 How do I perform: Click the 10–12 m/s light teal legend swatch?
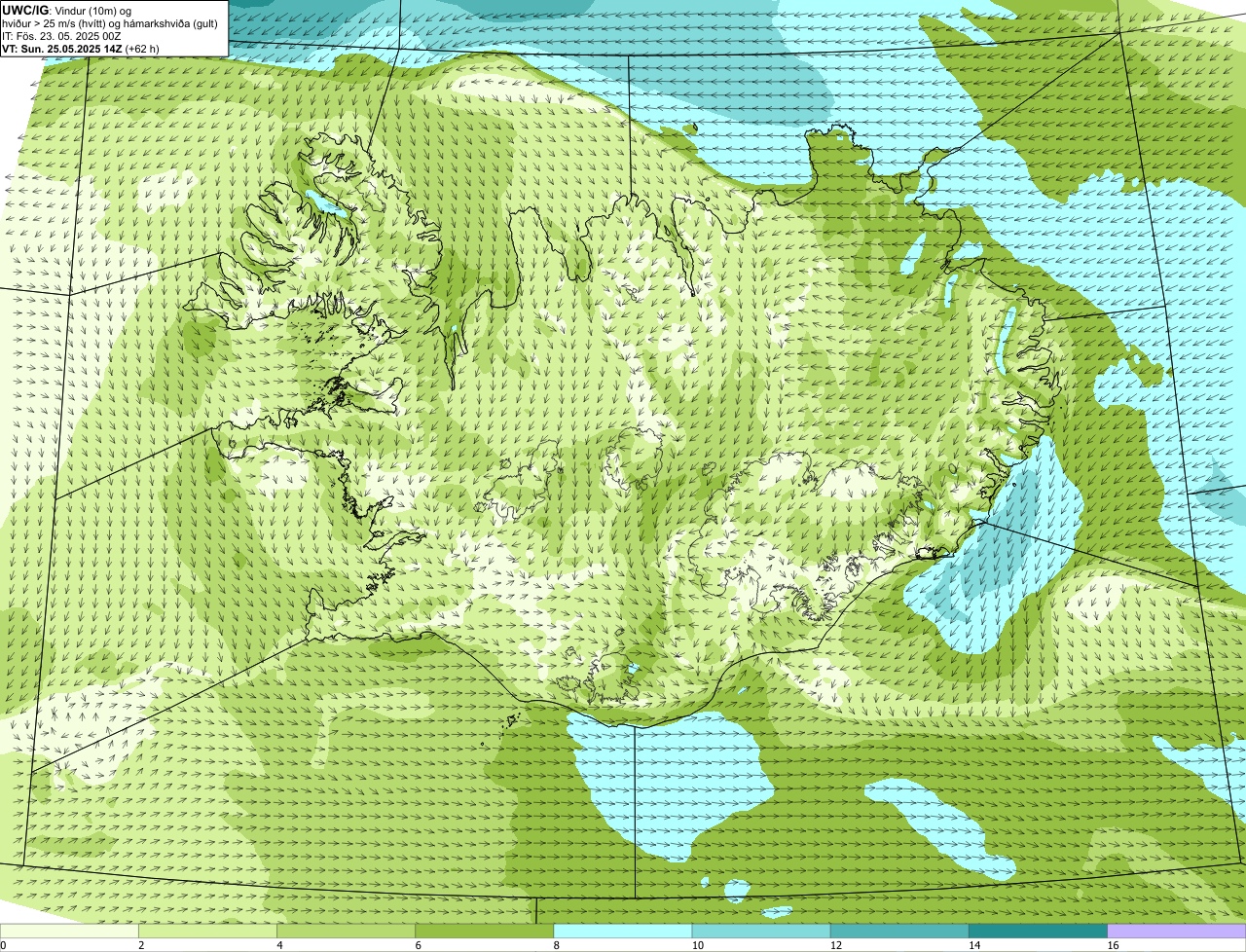tap(761, 932)
